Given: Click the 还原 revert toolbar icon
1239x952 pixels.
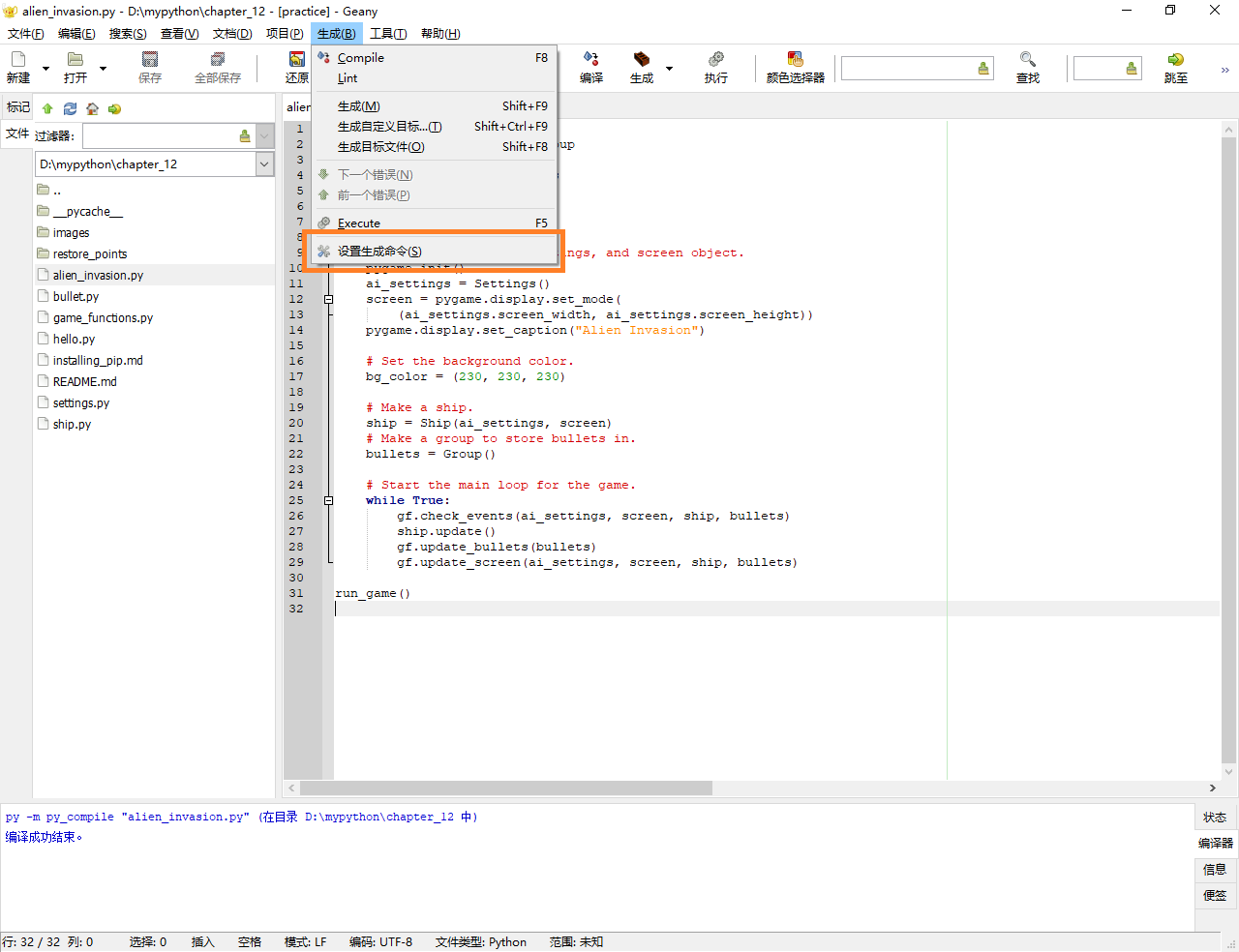Looking at the screenshot, I should coord(297,60).
